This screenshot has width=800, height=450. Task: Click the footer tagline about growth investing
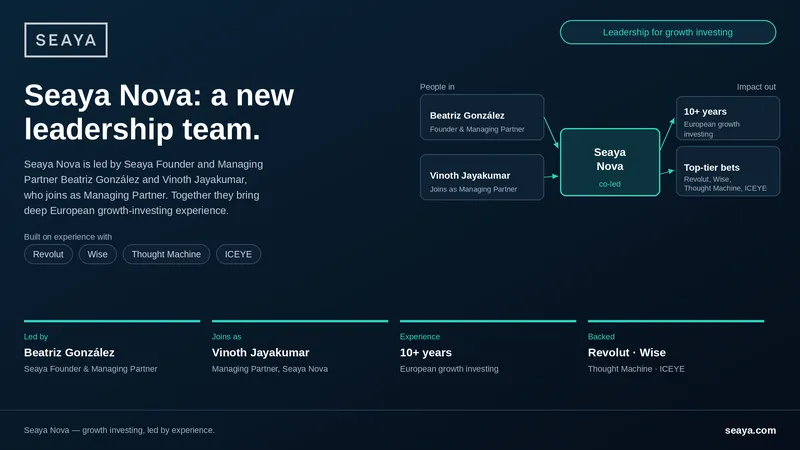119,430
